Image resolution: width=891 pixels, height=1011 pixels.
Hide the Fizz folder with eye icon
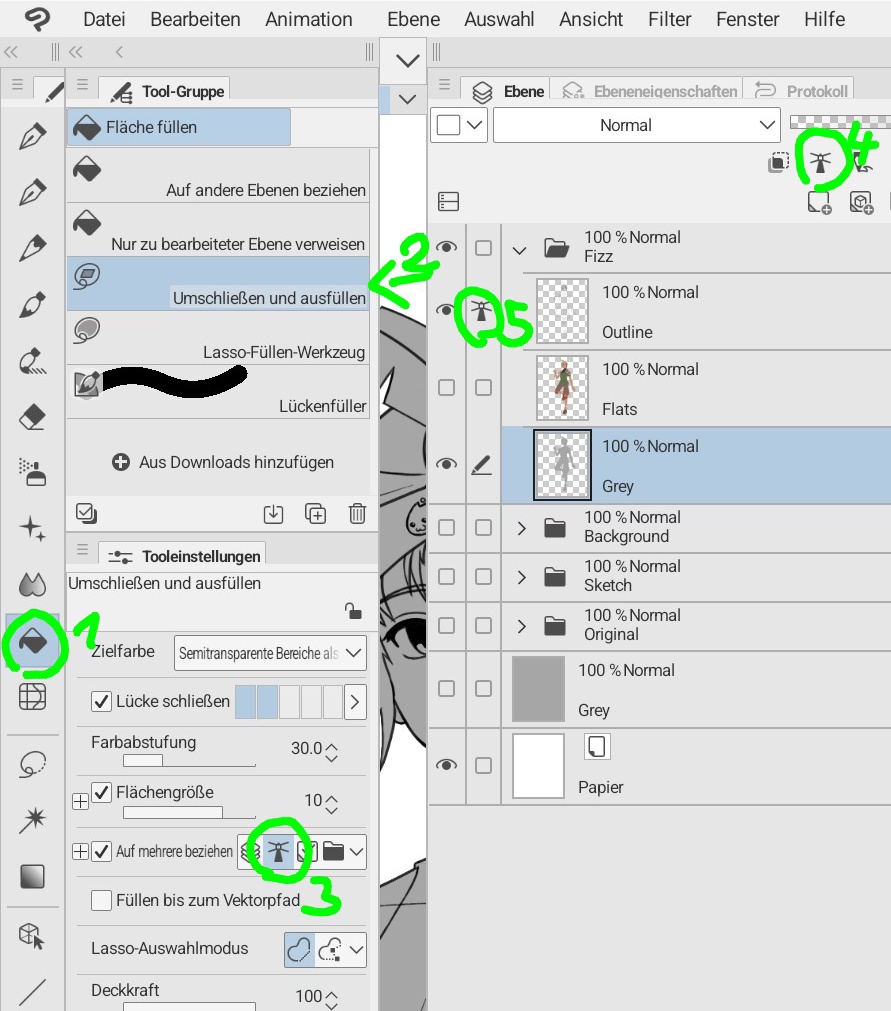[x=446, y=248]
